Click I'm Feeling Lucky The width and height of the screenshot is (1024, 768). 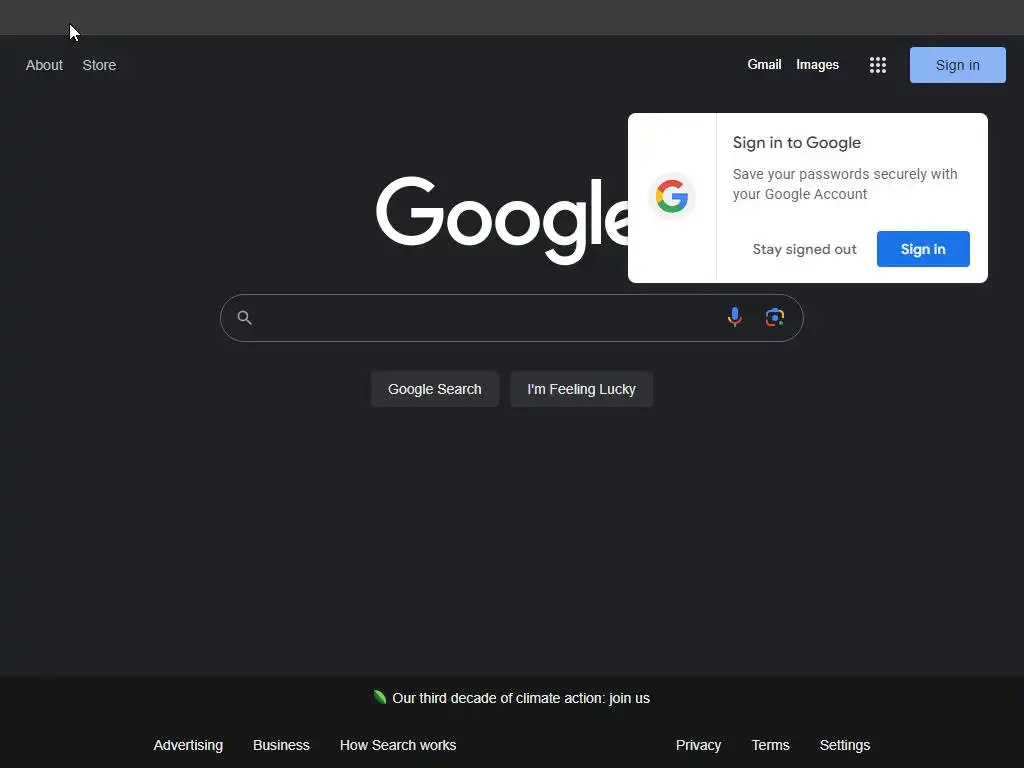coord(581,389)
